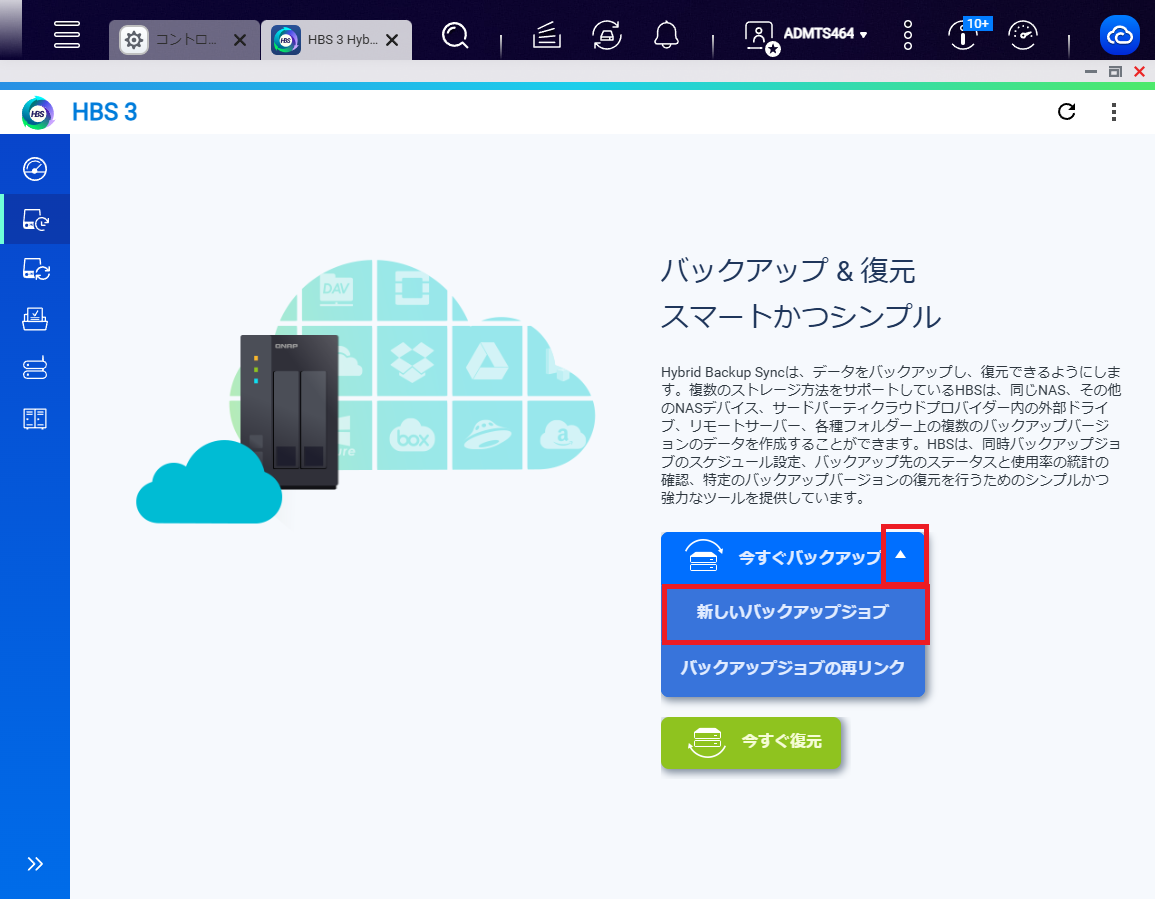
Task: Open the myQNAPcloud blue cloud icon
Action: pos(1120,35)
